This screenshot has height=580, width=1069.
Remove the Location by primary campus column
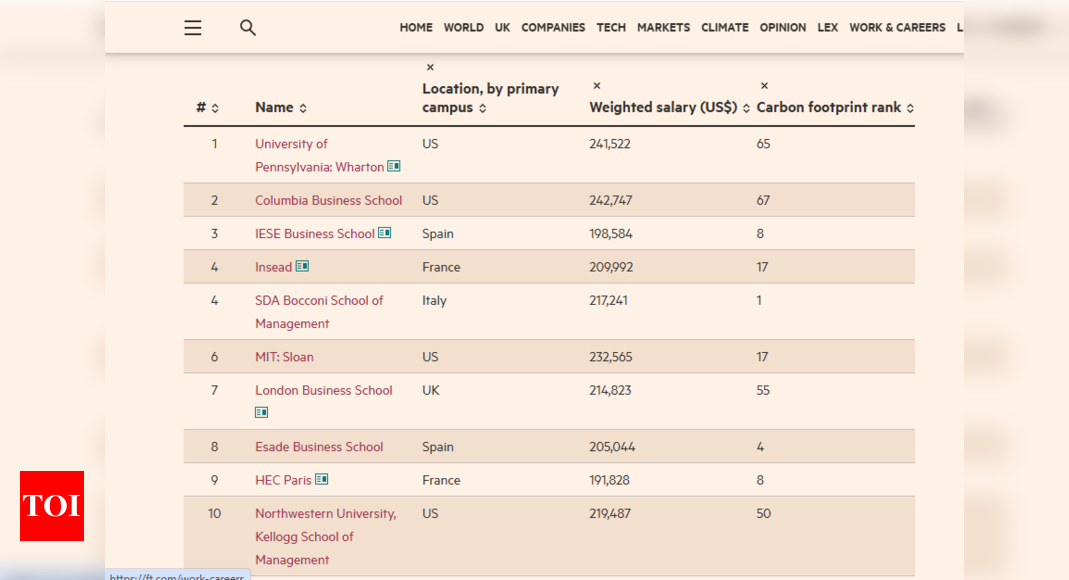(430, 67)
